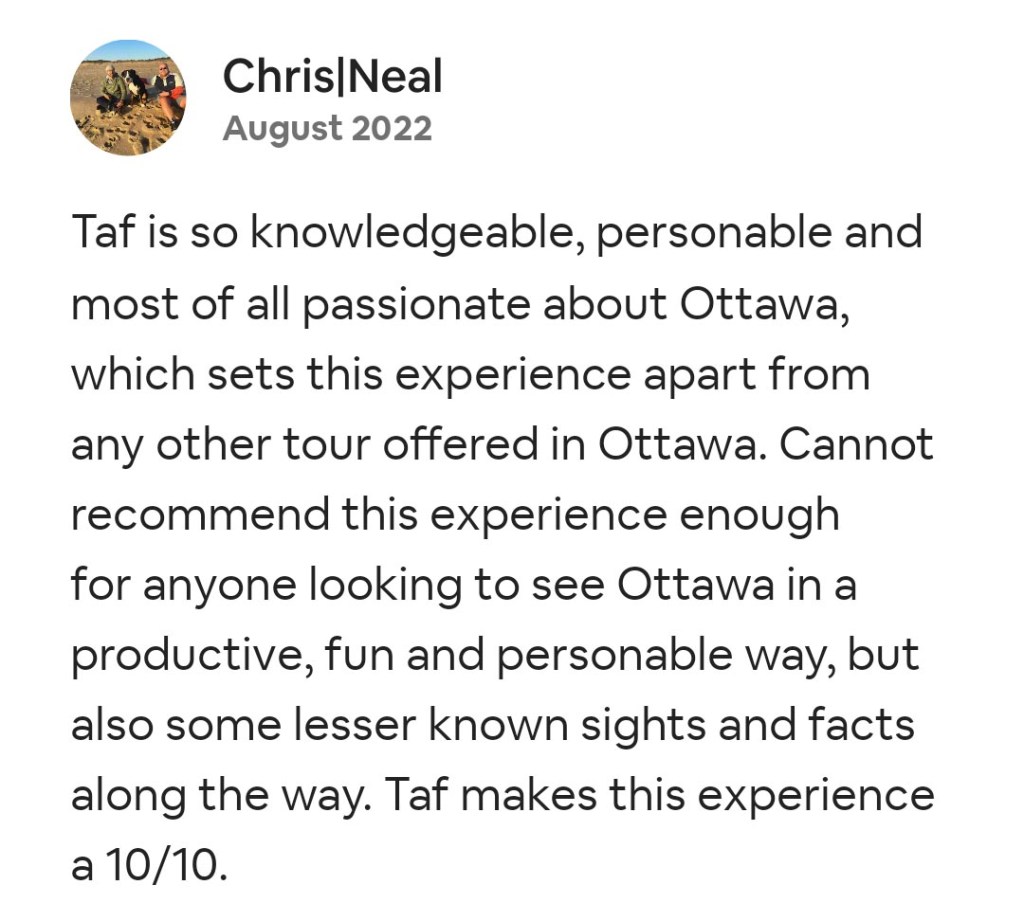This screenshot has width=1024, height=921.
Task: Open Chris|Neal's profile photo
Action: [128, 97]
